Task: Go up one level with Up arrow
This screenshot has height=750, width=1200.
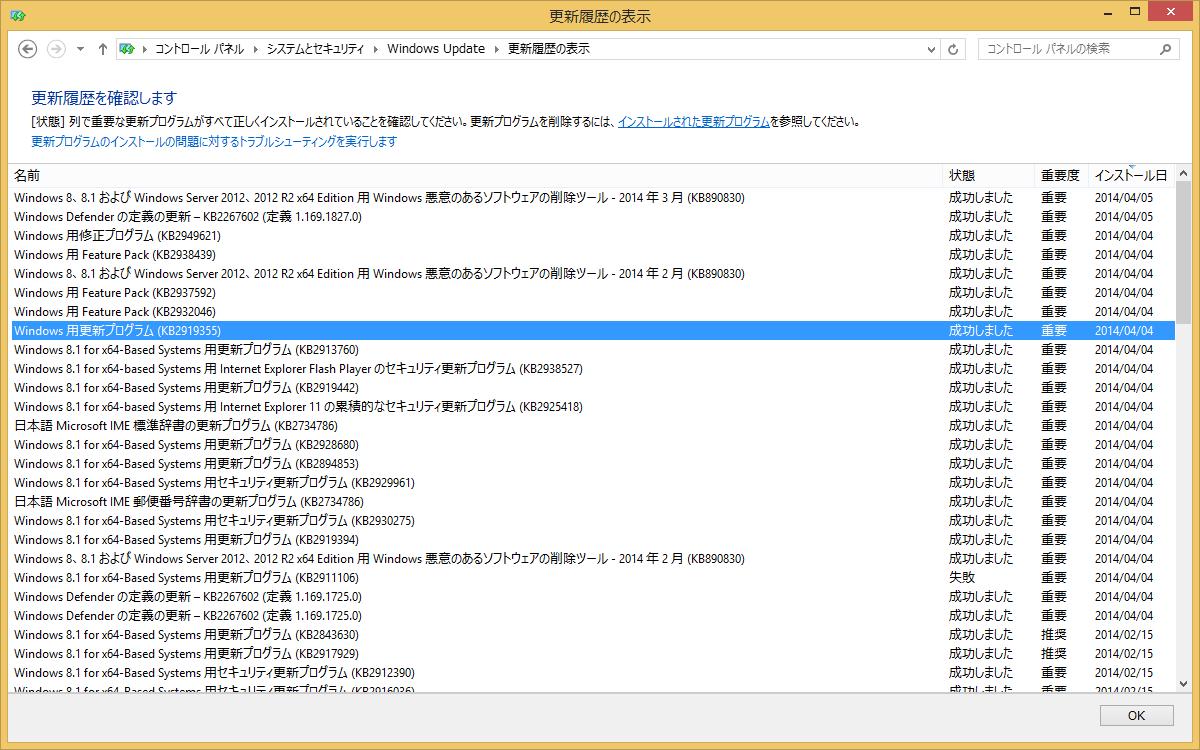Action: [102, 49]
